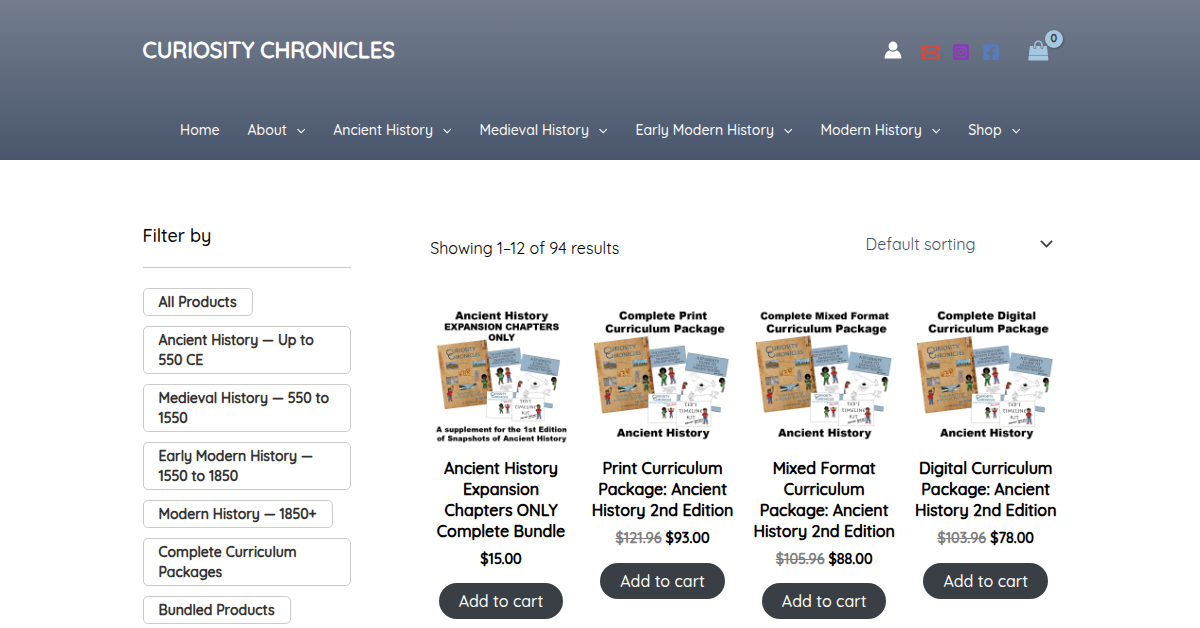This screenshot has height=628, width=1200.
Task: Add Digital Curriculum Package to cart
Action: [985, 581]
